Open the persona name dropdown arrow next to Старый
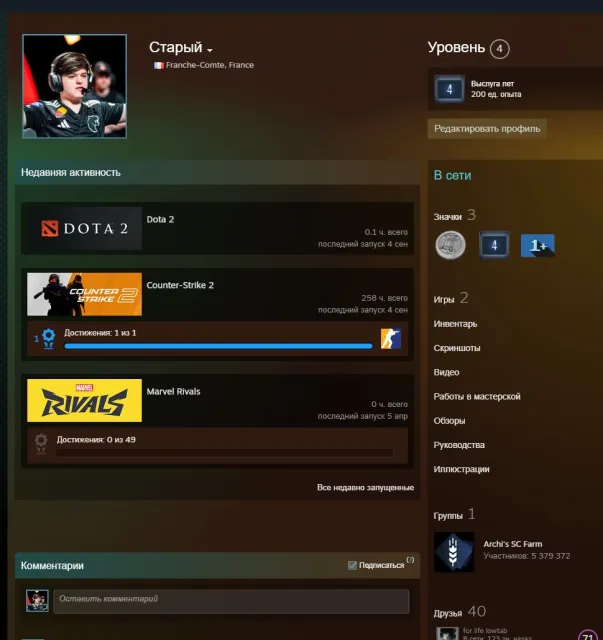Image resolution: width=603 pixels, height=640 pixels. [210, 50]
